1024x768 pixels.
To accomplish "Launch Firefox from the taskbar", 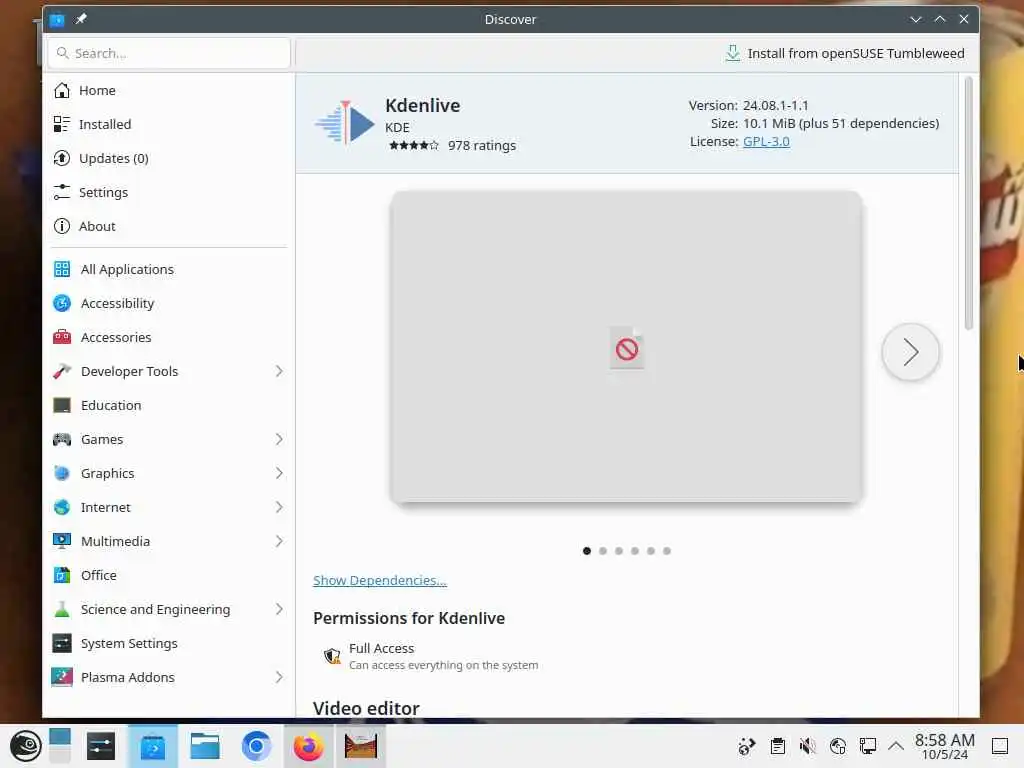I will click(x=308, y=746).
